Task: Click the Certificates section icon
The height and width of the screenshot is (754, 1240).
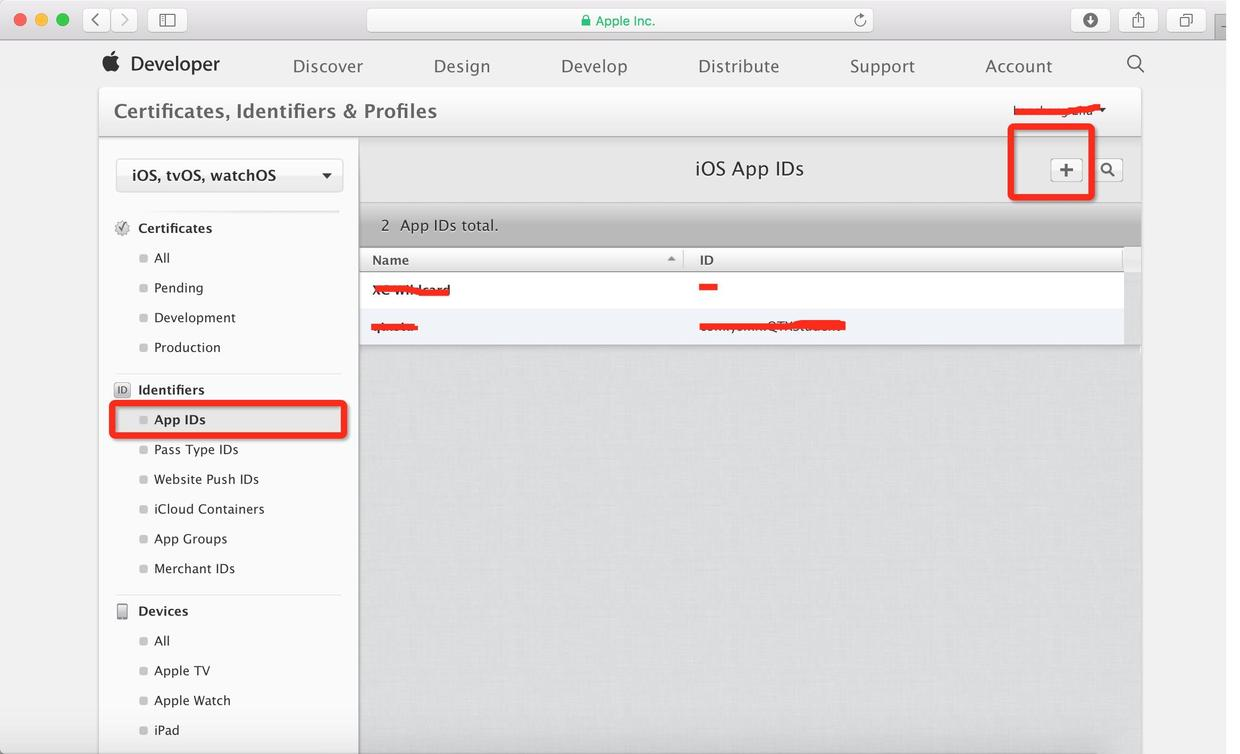Action: 122,228
